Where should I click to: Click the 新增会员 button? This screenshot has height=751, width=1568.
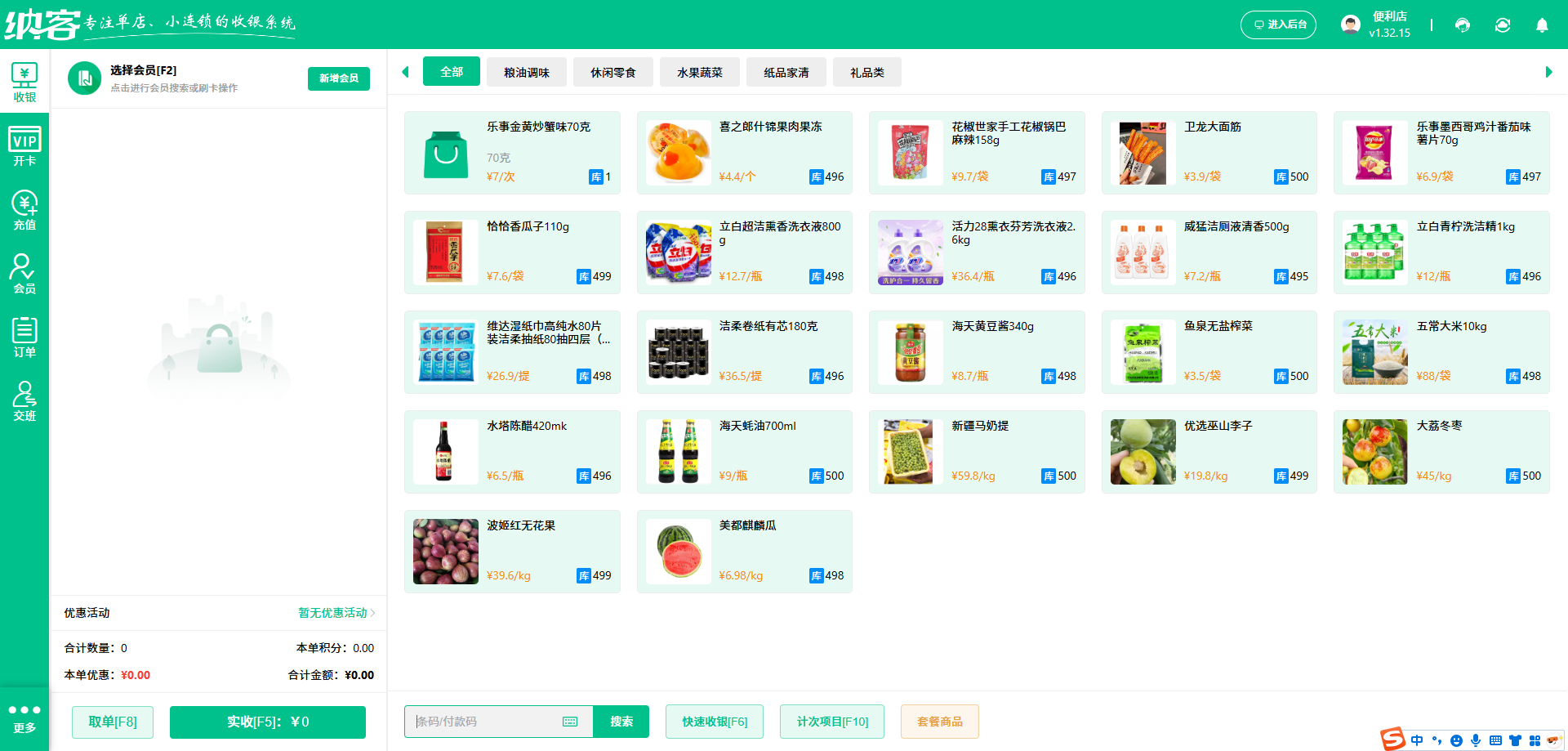pyautogui.click(x=338, y=78)
